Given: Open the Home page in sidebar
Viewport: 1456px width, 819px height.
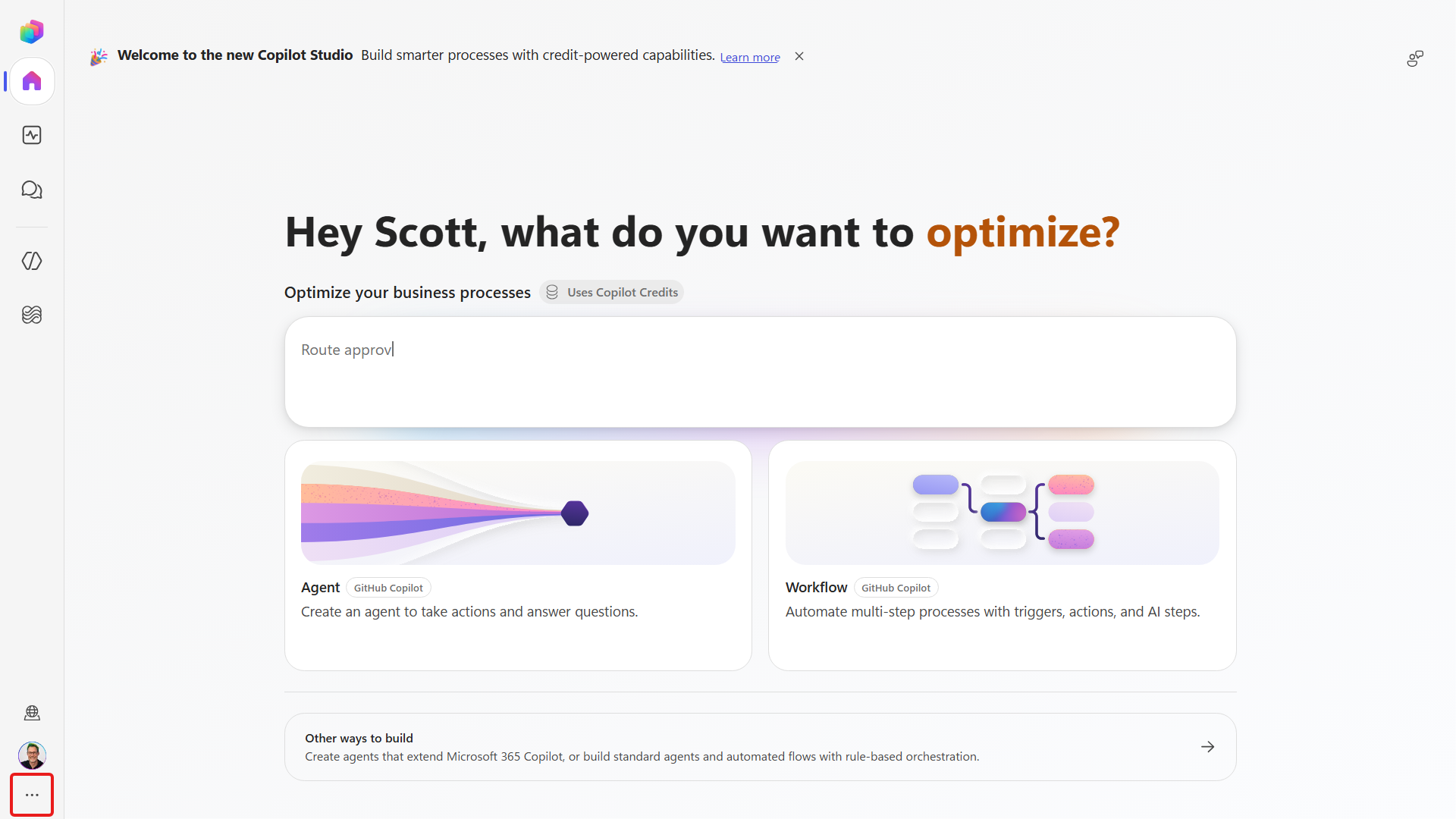Looking at the screenshot, I should [32, 81].
